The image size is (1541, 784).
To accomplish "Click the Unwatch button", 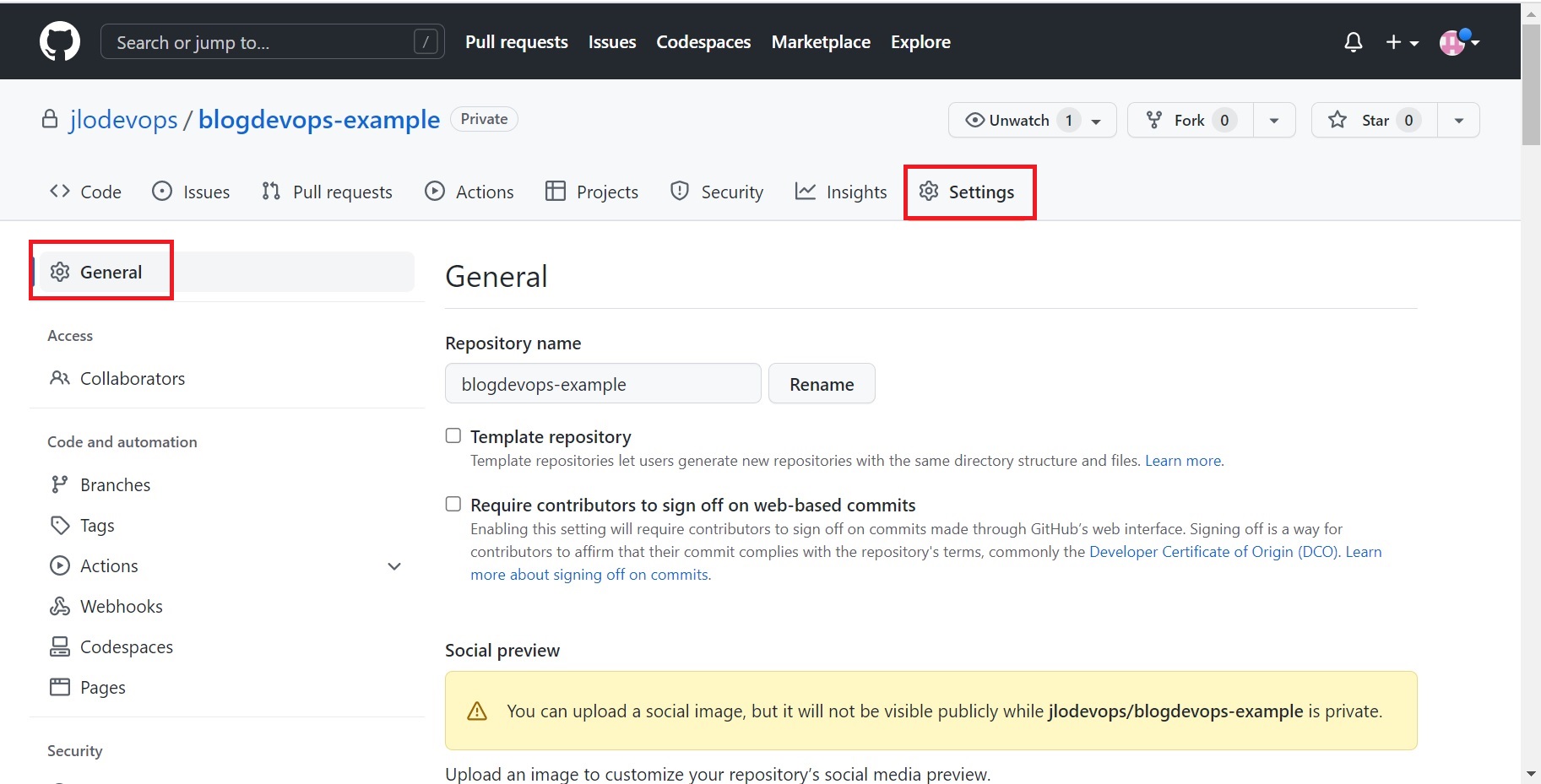I will [x=1032, y=120].
